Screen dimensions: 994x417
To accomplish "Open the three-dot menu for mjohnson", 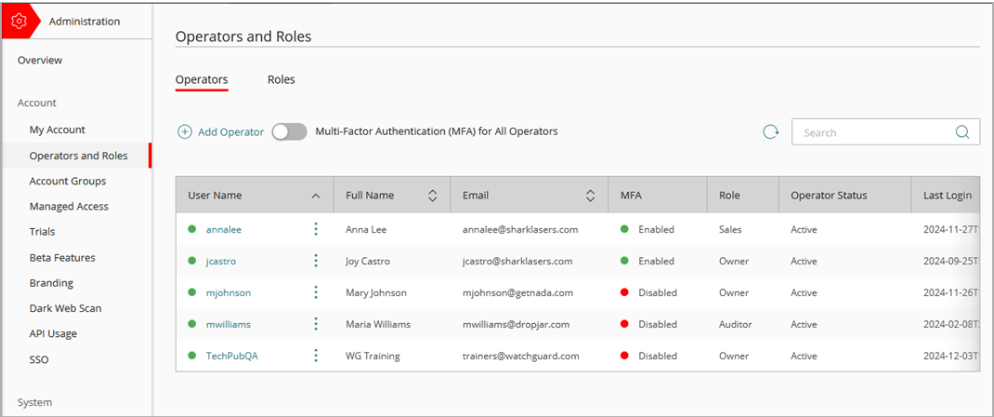I will [316, 293].
